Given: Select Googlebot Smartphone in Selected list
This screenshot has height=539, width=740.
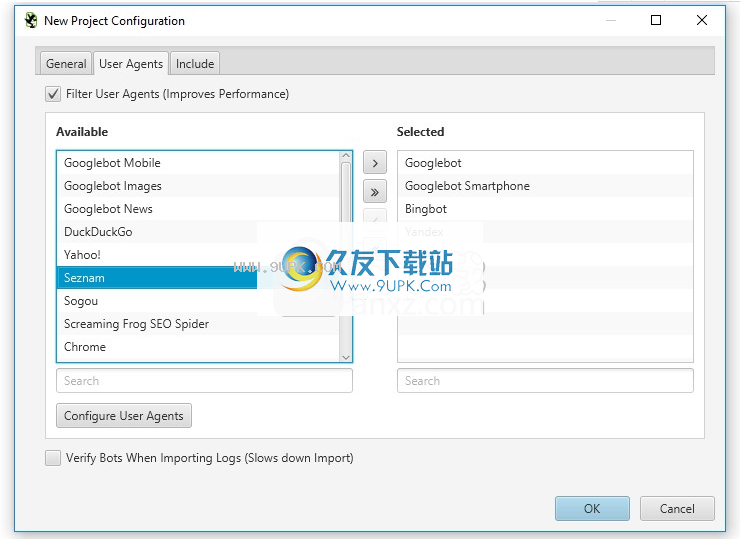Looking at the screenshot, I should pyautogui.click(x=545, y=186).
